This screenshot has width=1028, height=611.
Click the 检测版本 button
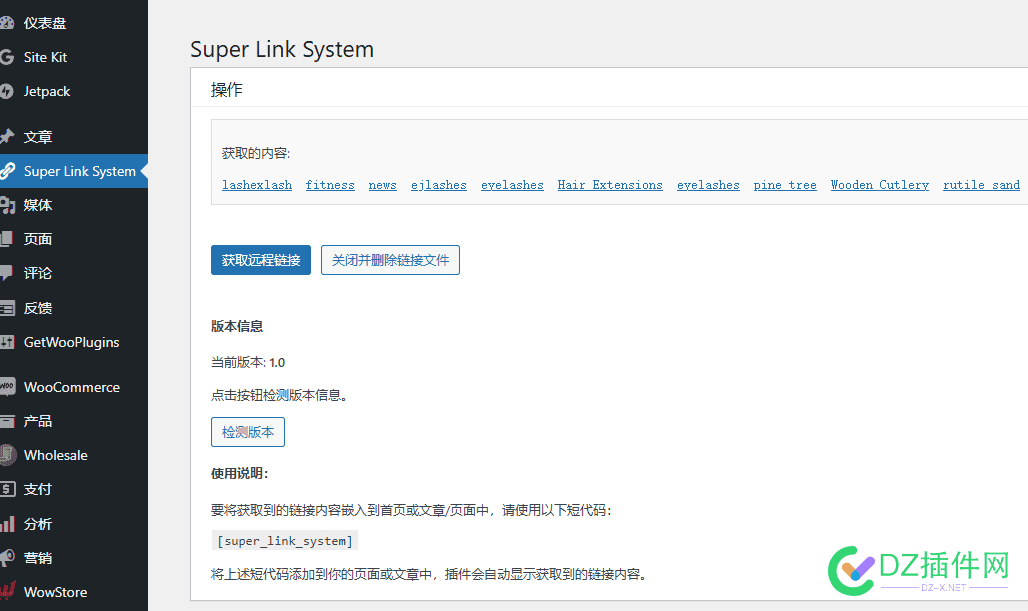click(x=248, y=432)
